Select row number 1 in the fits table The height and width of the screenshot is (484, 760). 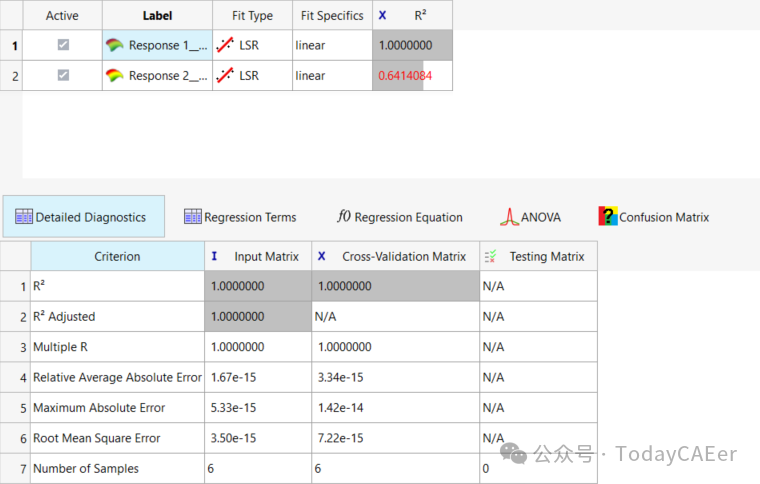click(12, 46)
